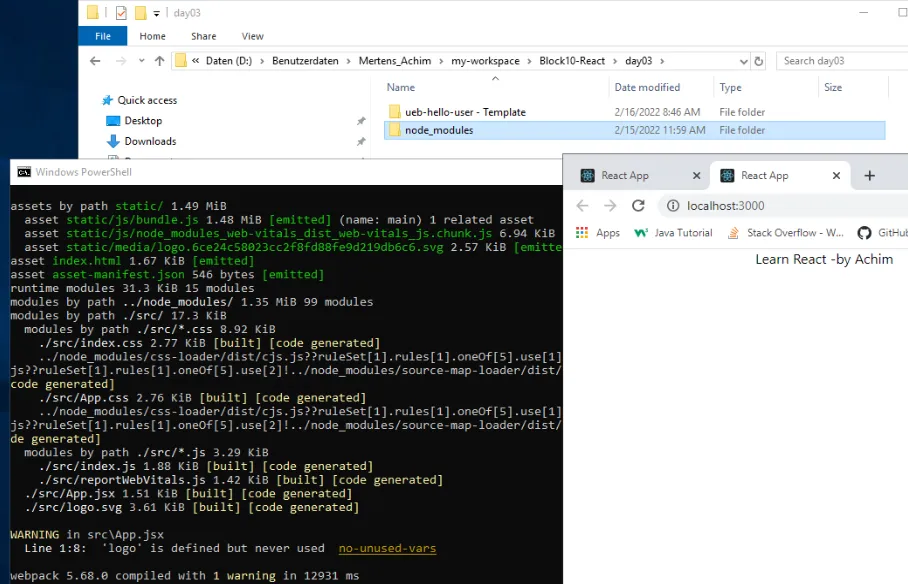The height and width of the screenshot is (584, 908).
Task: Switch to the second React App tab
Action: tap(779, 176)
